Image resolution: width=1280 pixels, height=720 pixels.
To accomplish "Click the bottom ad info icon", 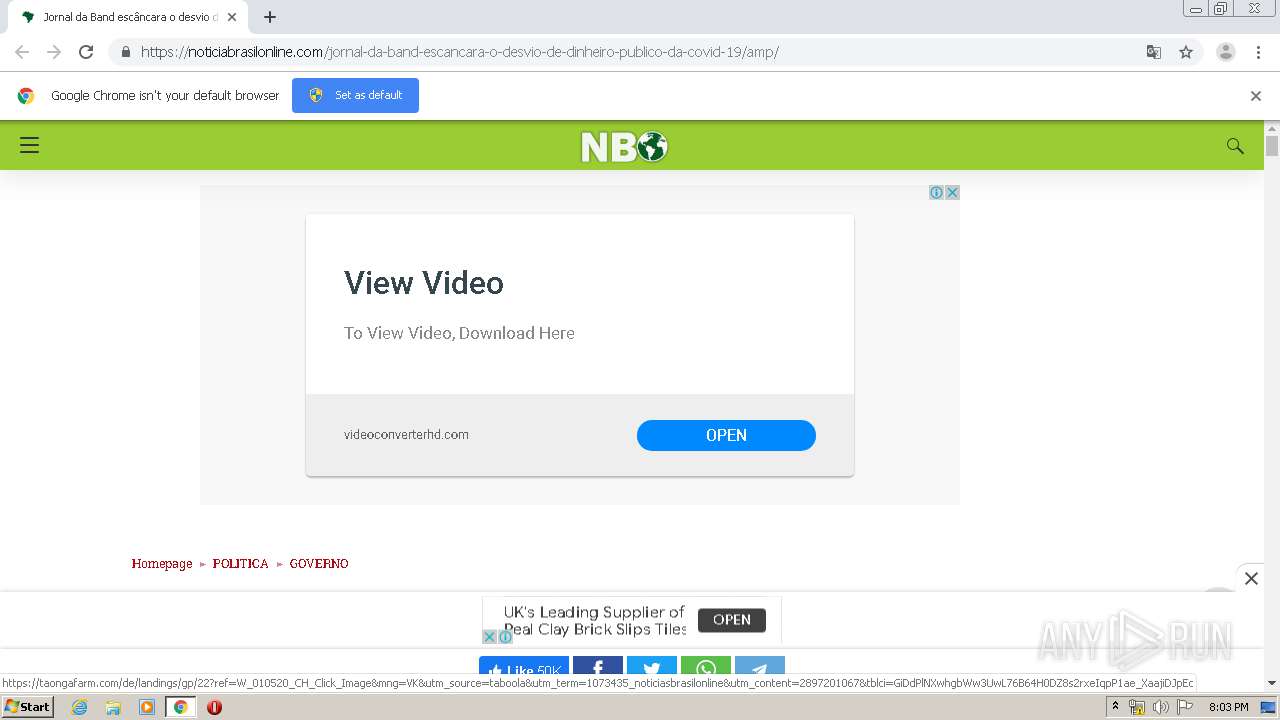I will coord(505,637).
